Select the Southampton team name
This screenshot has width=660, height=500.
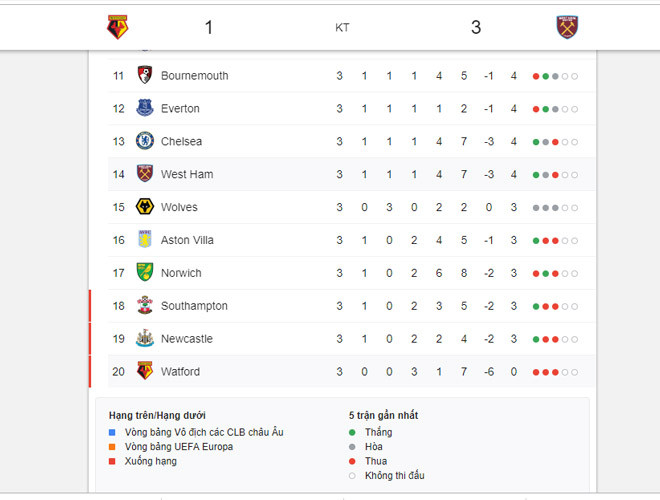click(x=194, y=306)
